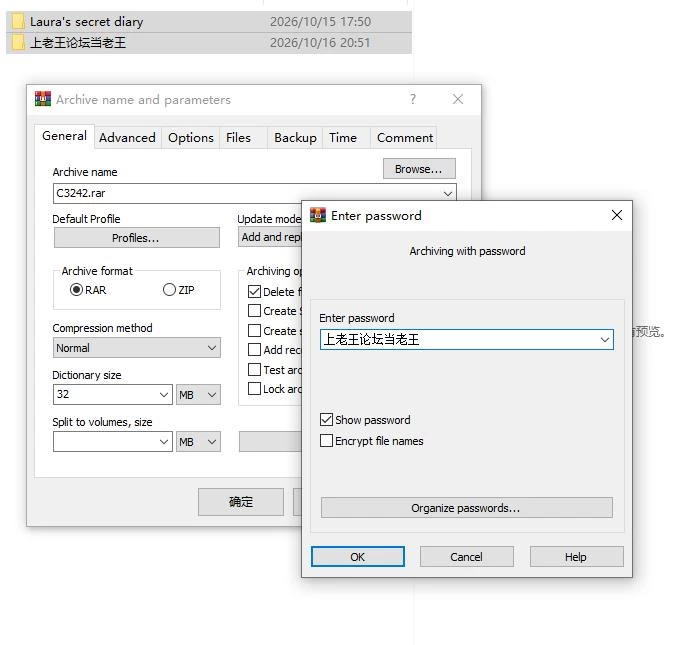Enable Encrypt file names
The image size is (696, 645).
coord(326,440)
